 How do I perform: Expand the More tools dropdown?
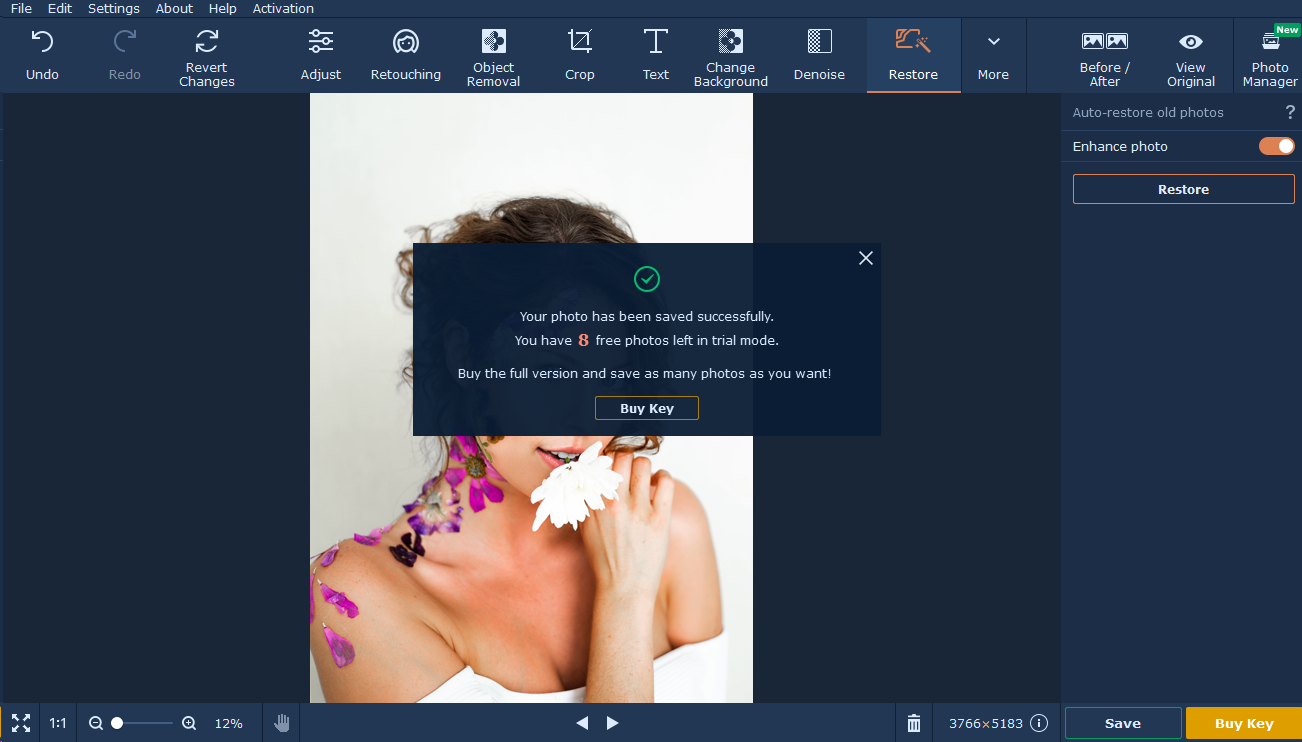(993, 55)
